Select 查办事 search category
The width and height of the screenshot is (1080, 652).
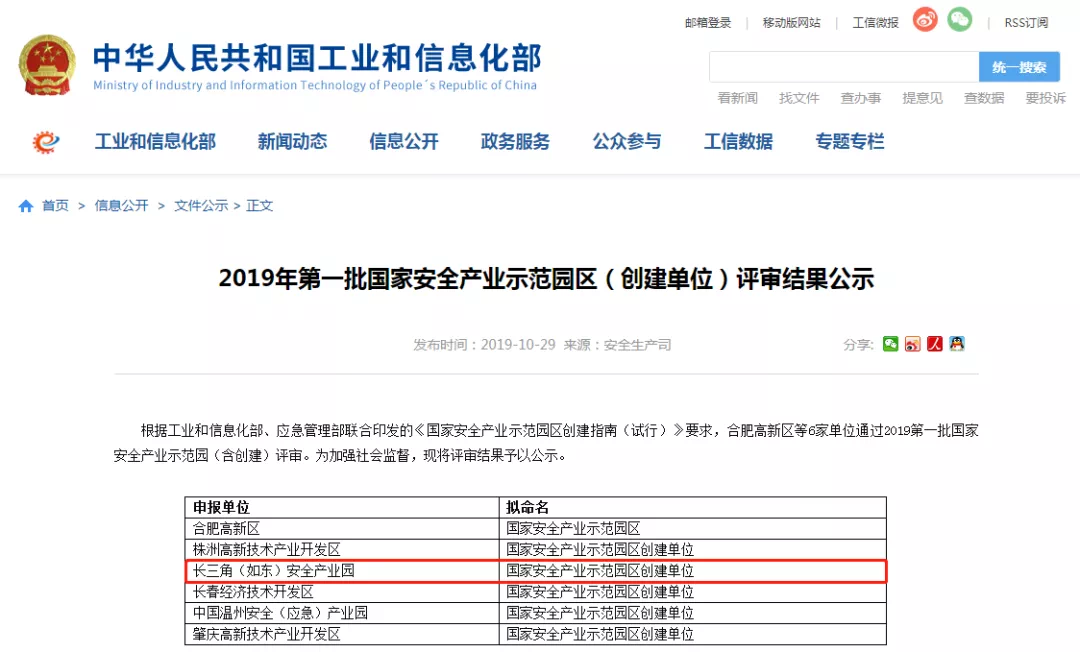861,98
